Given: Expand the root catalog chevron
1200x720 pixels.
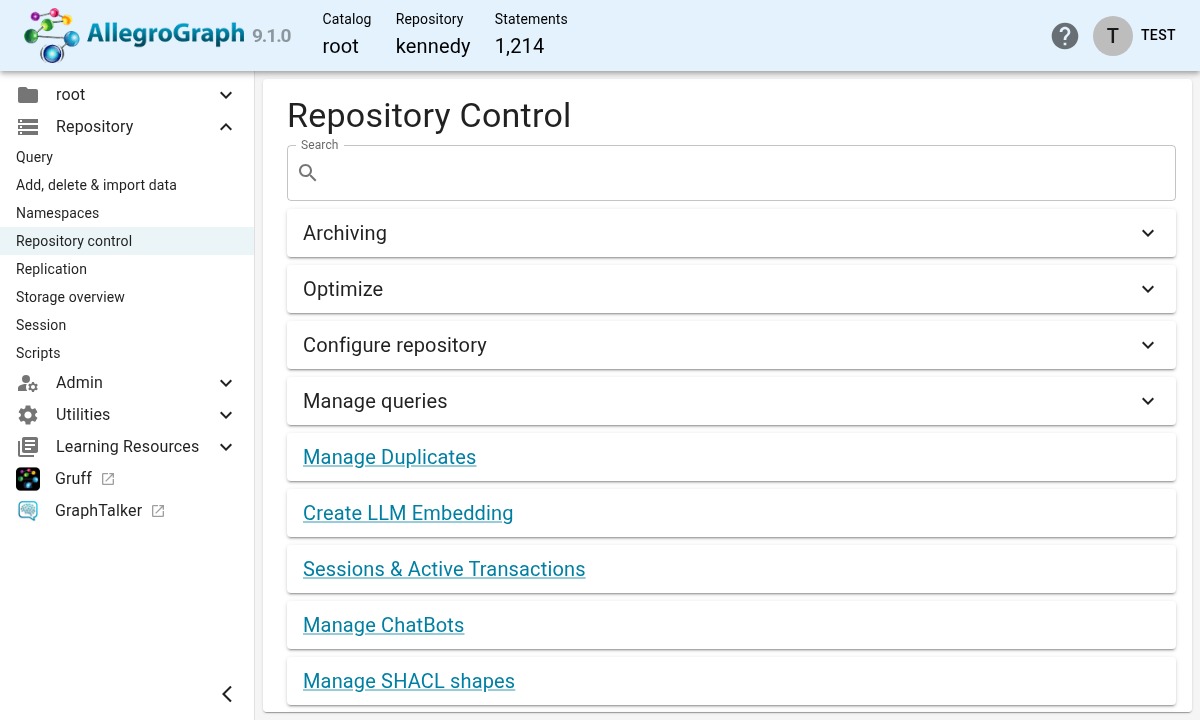Looking at the screenshot, I should coord(226,95).
